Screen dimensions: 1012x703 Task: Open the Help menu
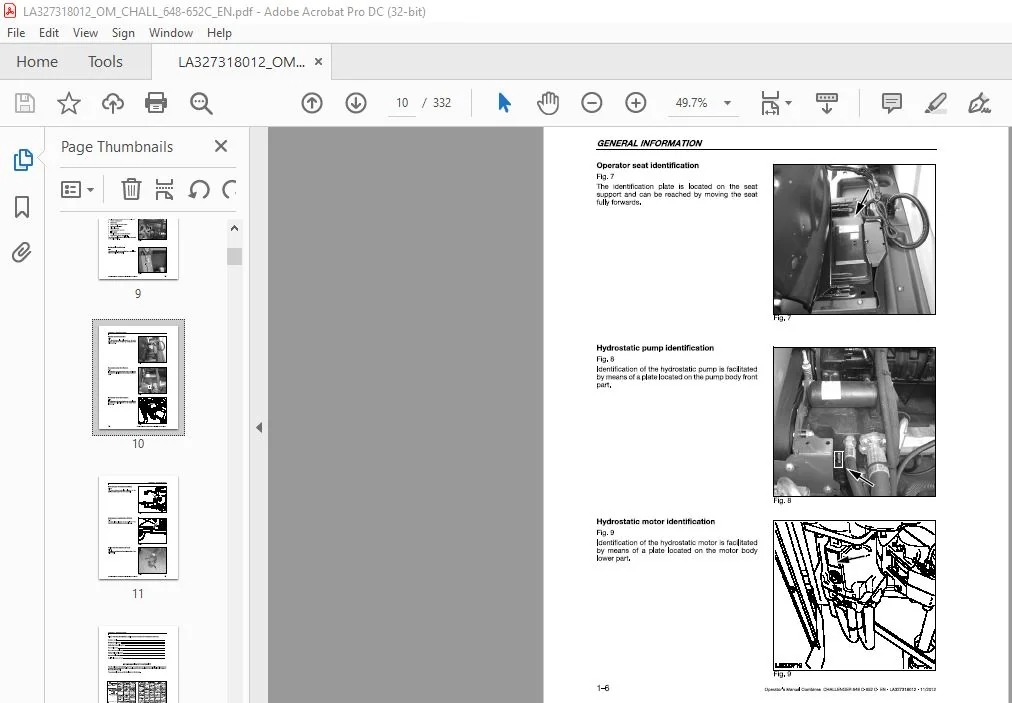coord(219,33)
